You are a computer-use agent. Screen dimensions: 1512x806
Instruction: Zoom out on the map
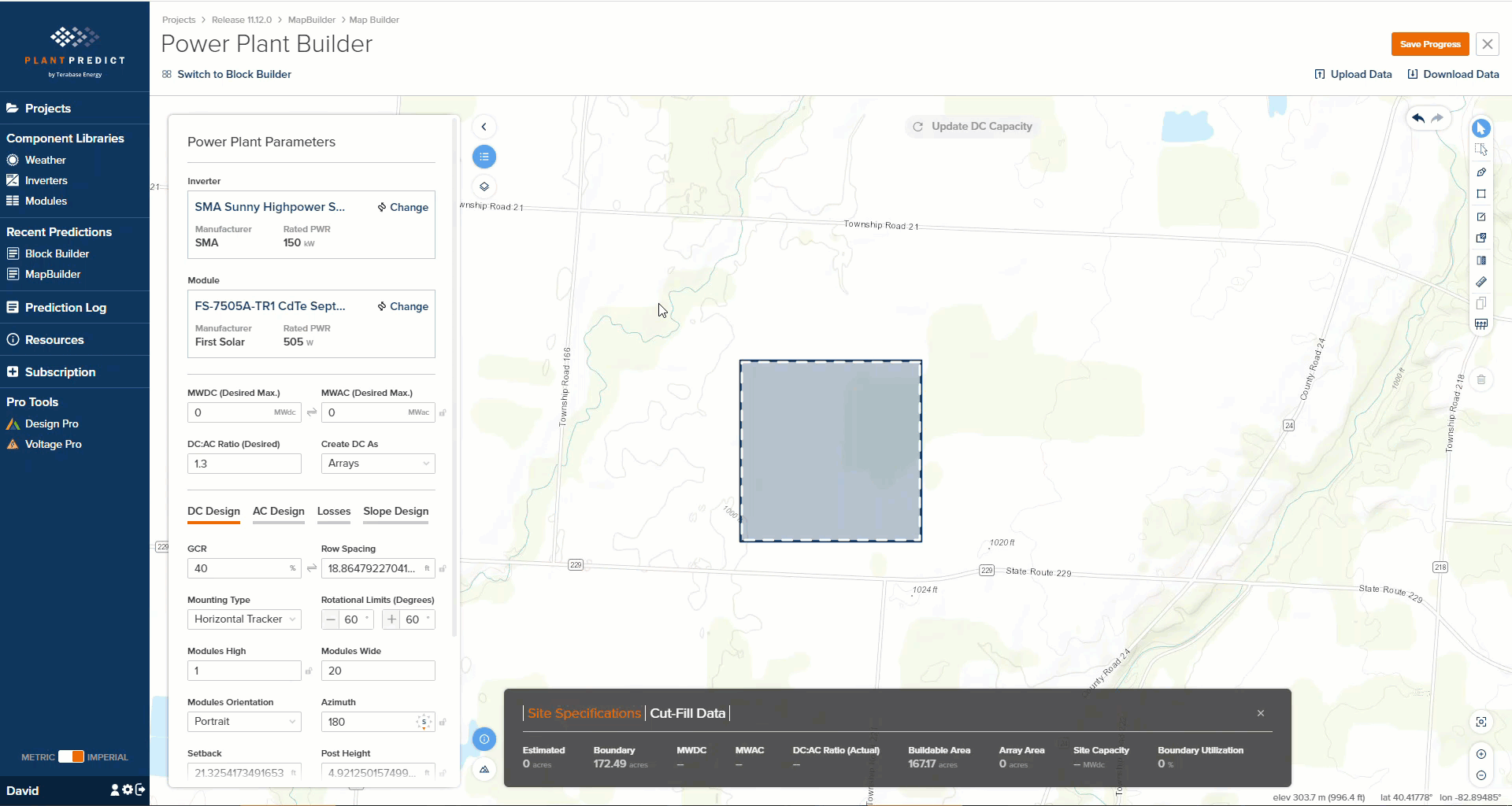1480,775
